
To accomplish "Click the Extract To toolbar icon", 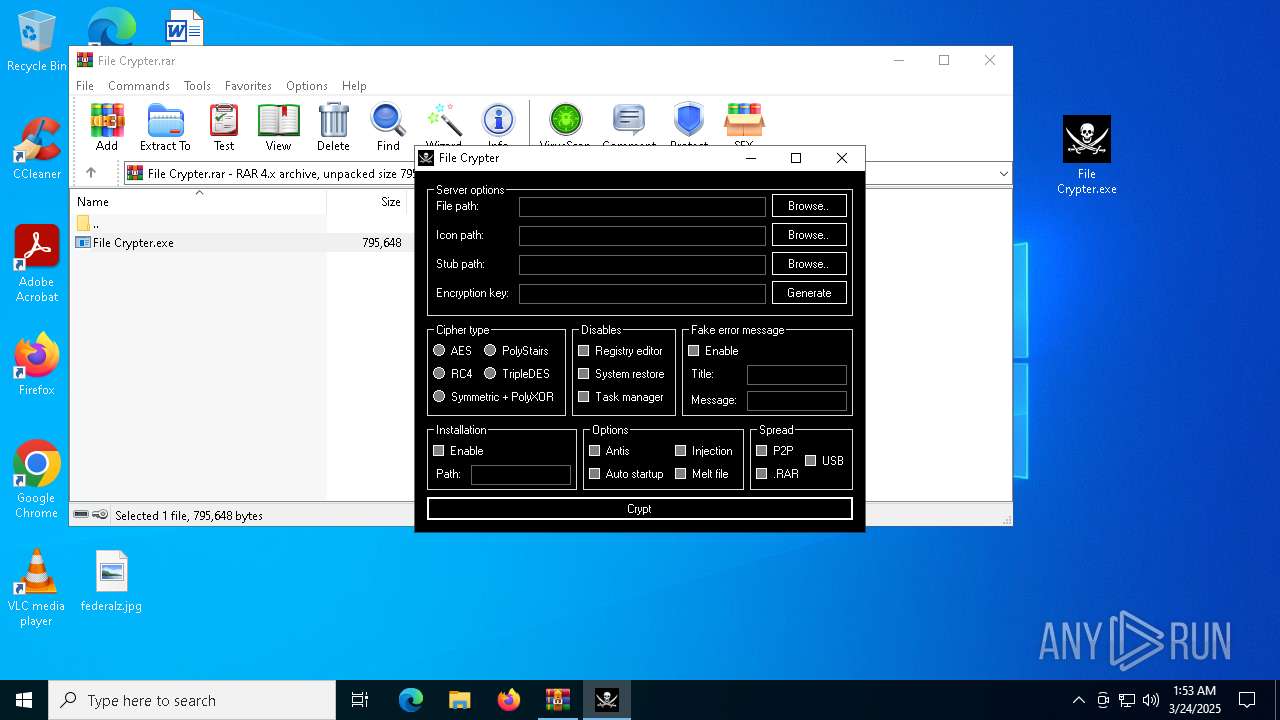I will tap(165, 127).
